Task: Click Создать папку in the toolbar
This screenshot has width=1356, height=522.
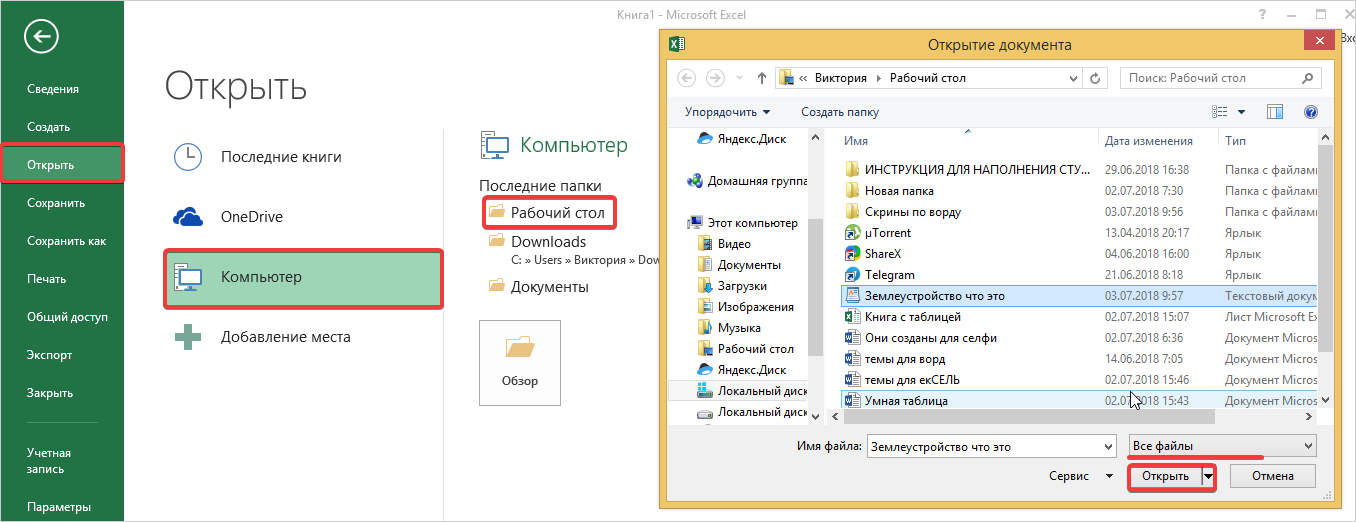Action: tap(840, 112)
